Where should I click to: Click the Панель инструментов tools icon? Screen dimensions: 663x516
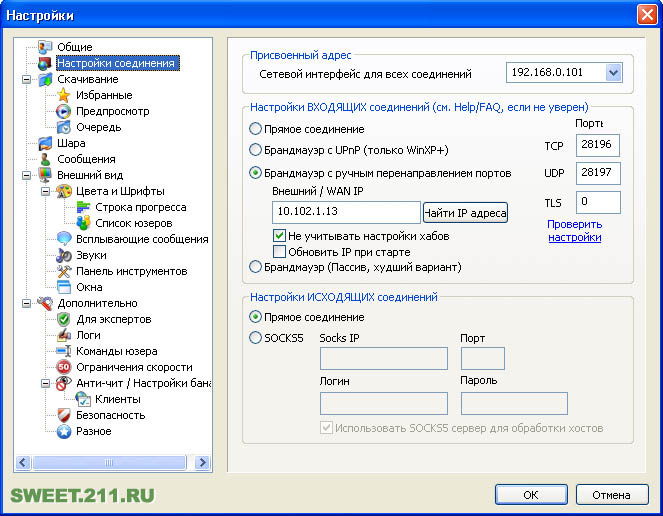pos(64,271)
